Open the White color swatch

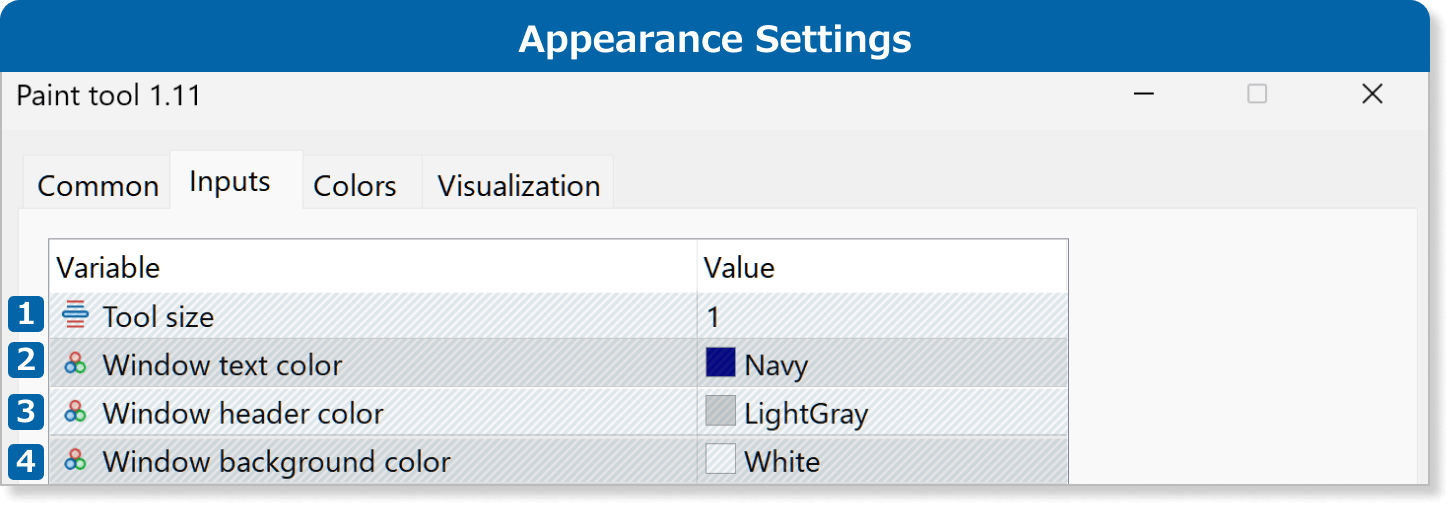720,460
